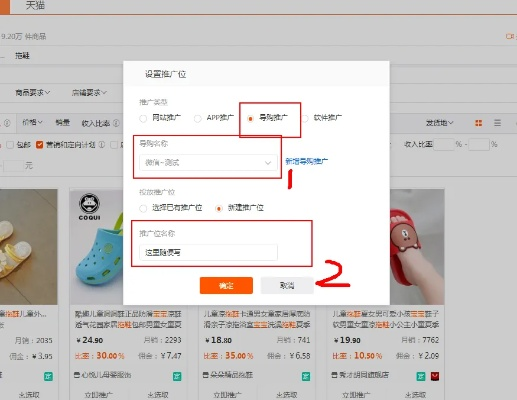Expand the 商品要求 filter dropdown

coord(32,92)
